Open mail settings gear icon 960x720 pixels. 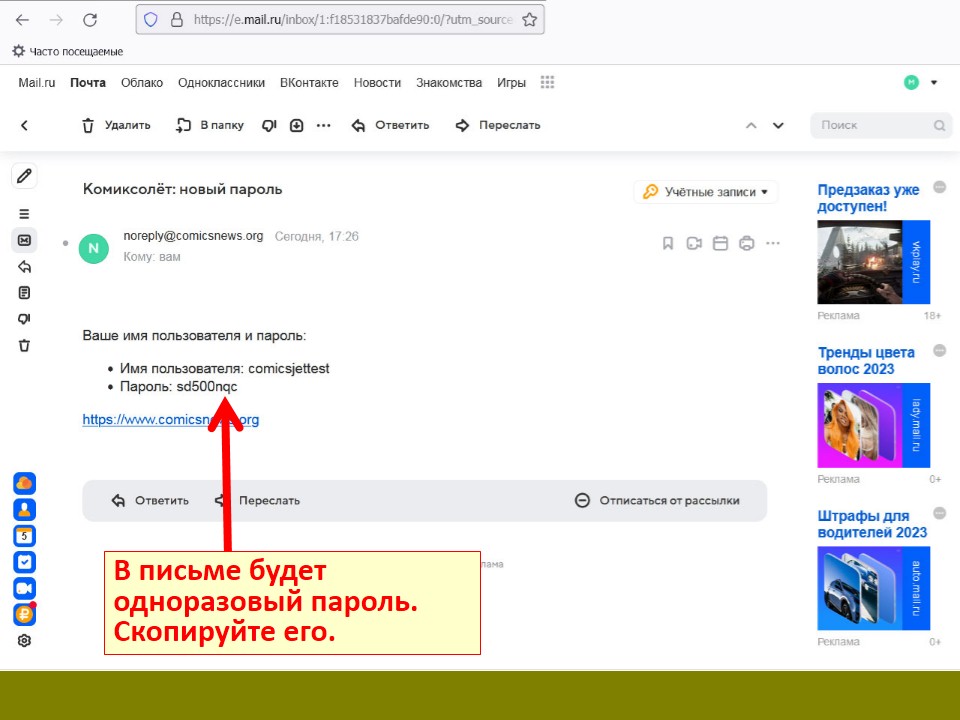24,641
